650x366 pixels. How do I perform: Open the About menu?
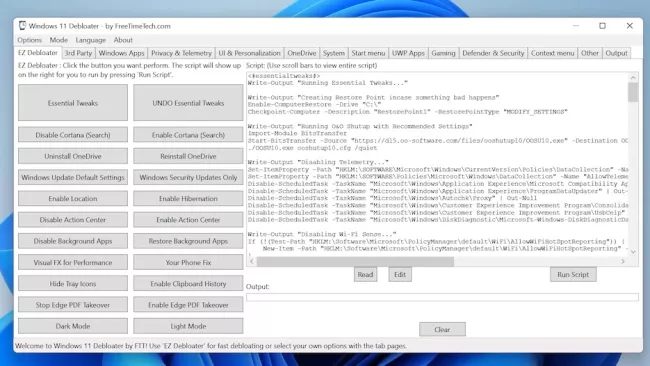point(123,40)
